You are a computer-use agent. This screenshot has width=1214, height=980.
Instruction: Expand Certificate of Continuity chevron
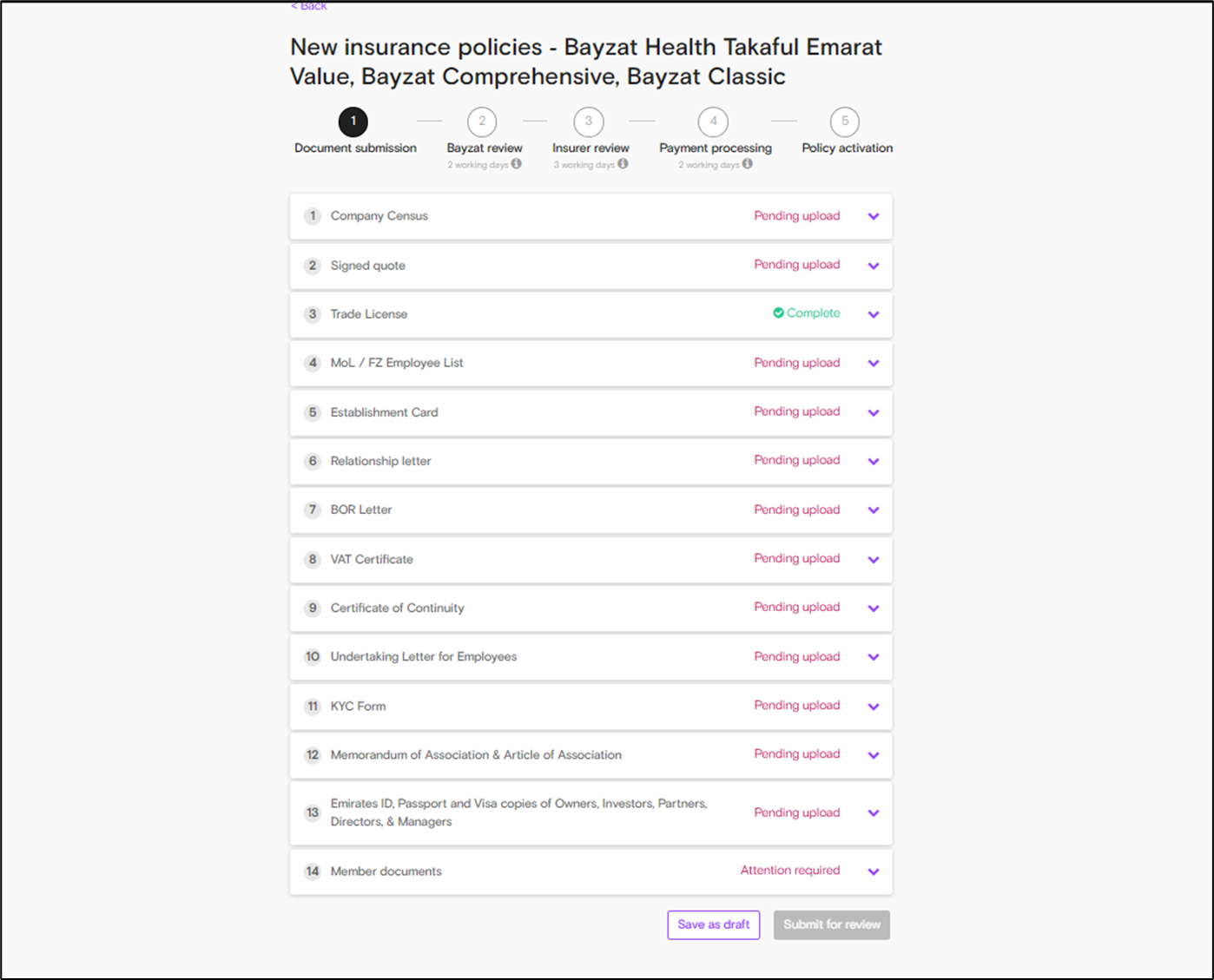click(x=874, y=608)
